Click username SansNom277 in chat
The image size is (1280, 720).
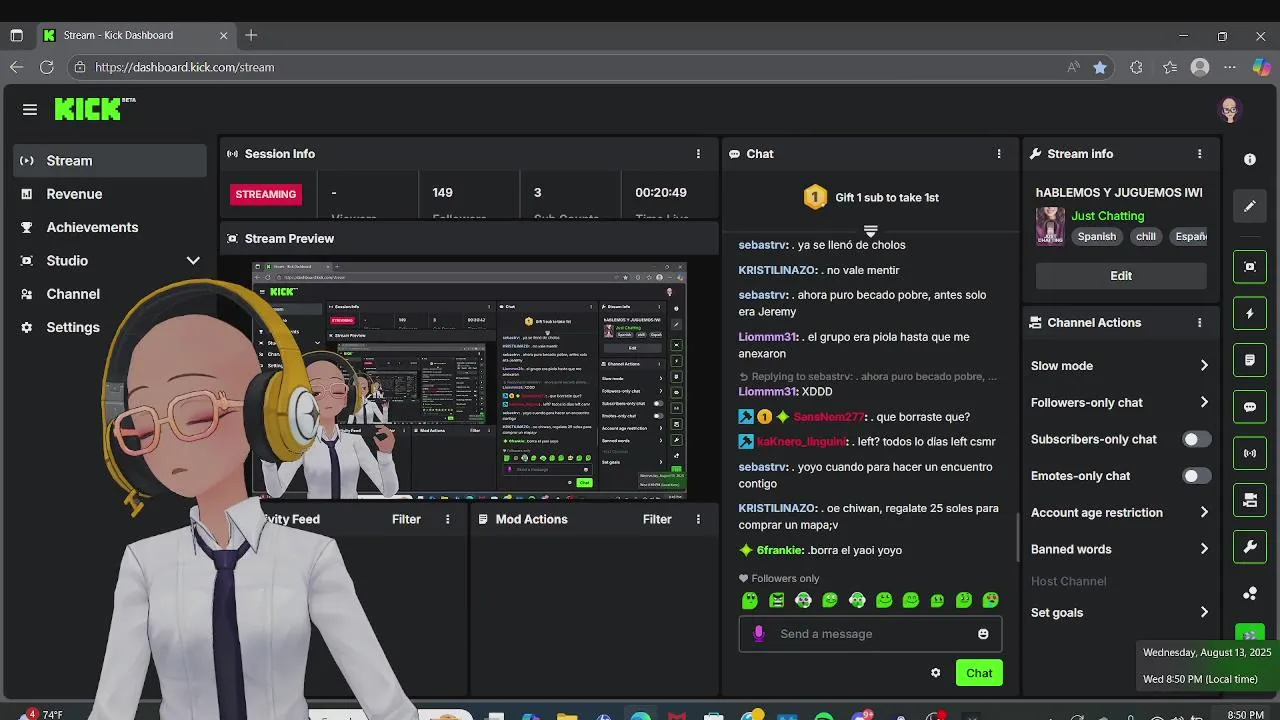click(829, 417)
